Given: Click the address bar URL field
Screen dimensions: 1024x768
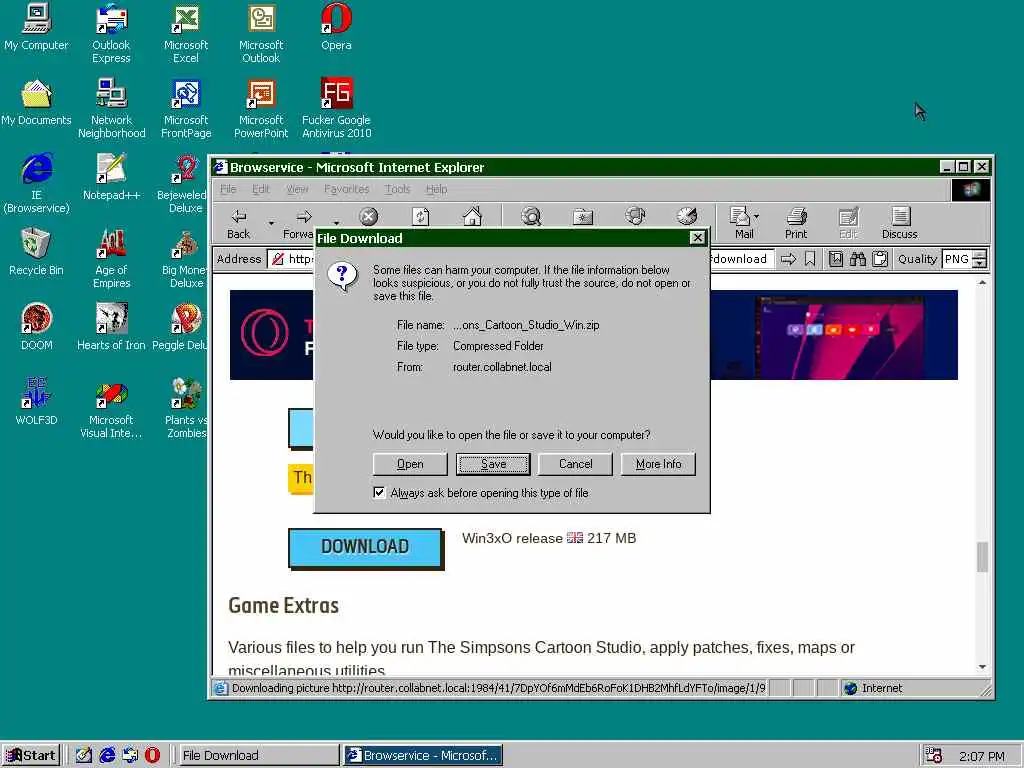Looking at the screenshot, I should [x=521, y=259].
